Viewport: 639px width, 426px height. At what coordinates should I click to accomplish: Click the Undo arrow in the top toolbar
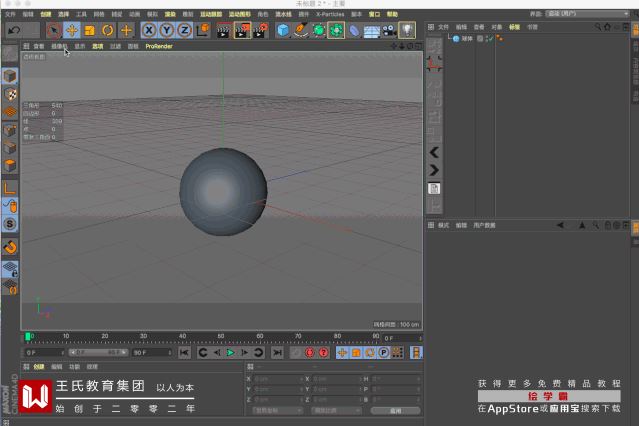coord(15,30)
